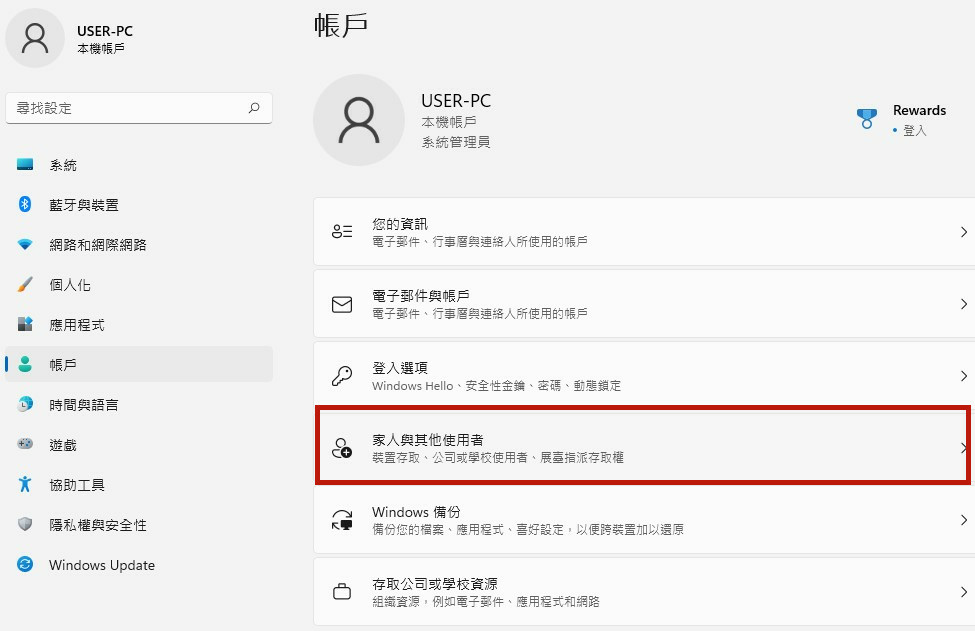Click the large USER-PC profile avatar
Screen dimensions: 975x631
click(359, 120)
